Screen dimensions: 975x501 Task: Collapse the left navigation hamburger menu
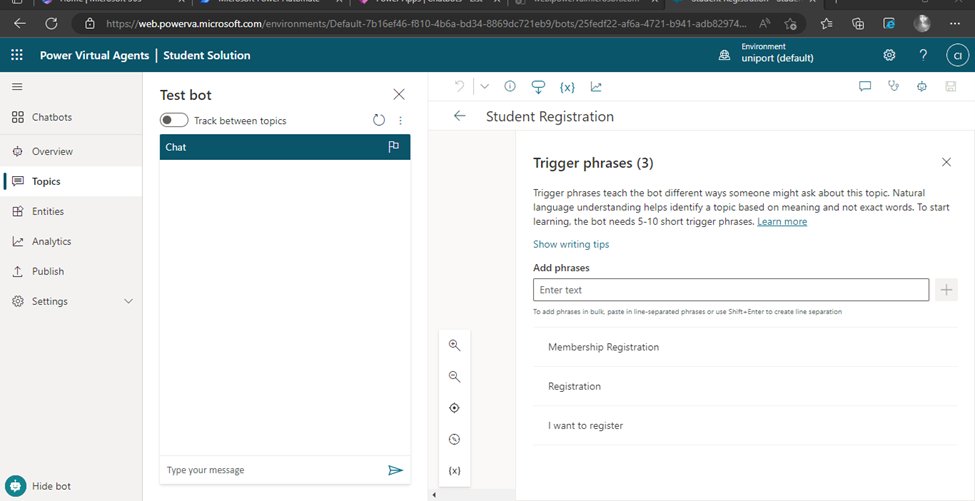pyautogui.click(x=17, y=87)
